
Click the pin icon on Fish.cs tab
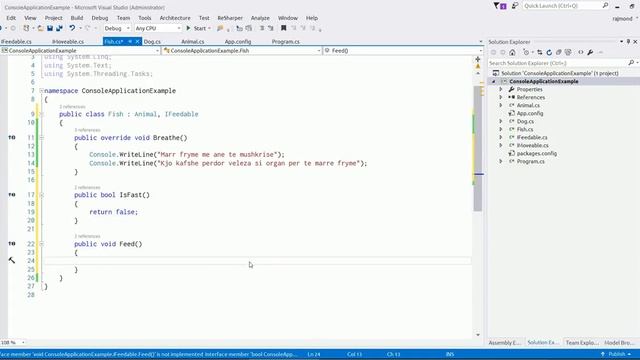(x=130, y=42)
